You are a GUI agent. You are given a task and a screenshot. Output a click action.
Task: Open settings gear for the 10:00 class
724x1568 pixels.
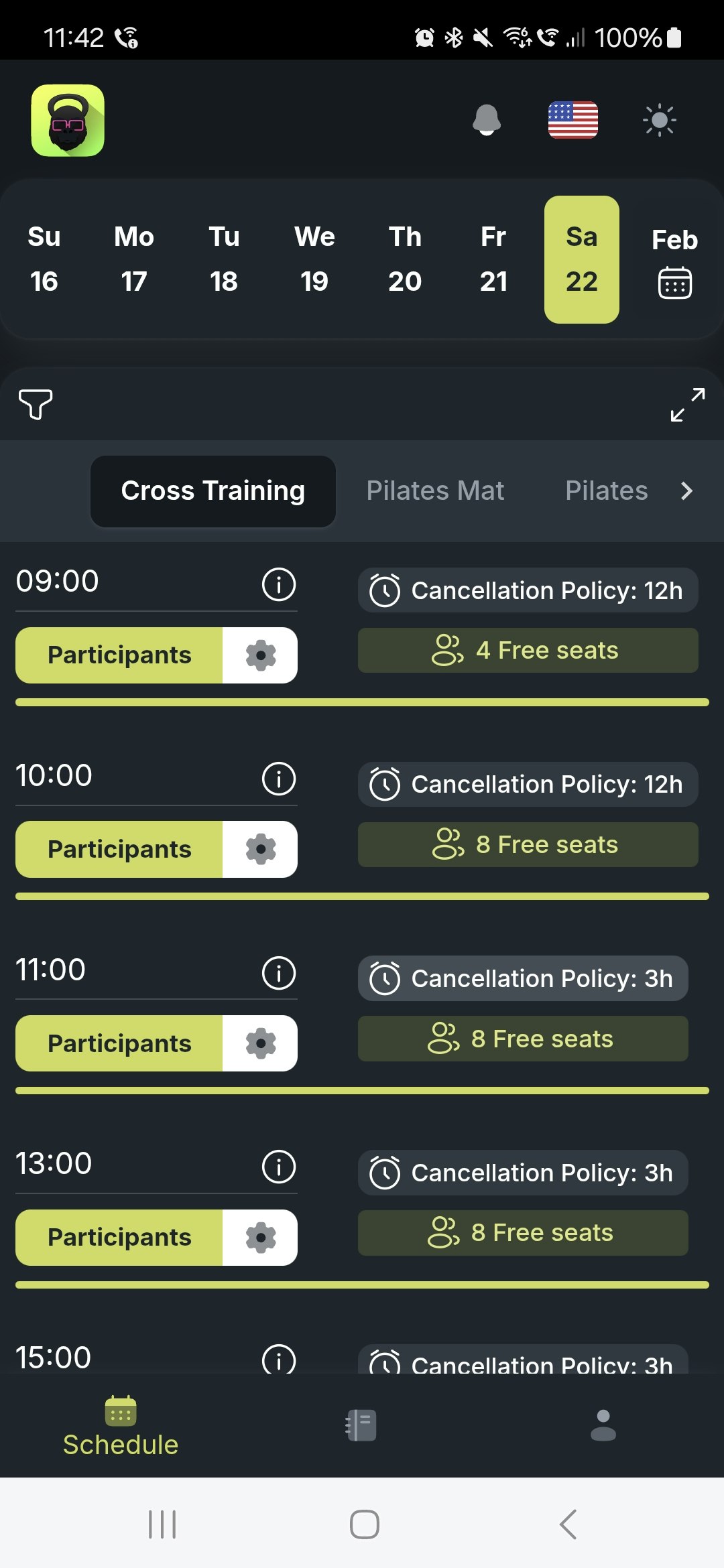pos(261,848)
